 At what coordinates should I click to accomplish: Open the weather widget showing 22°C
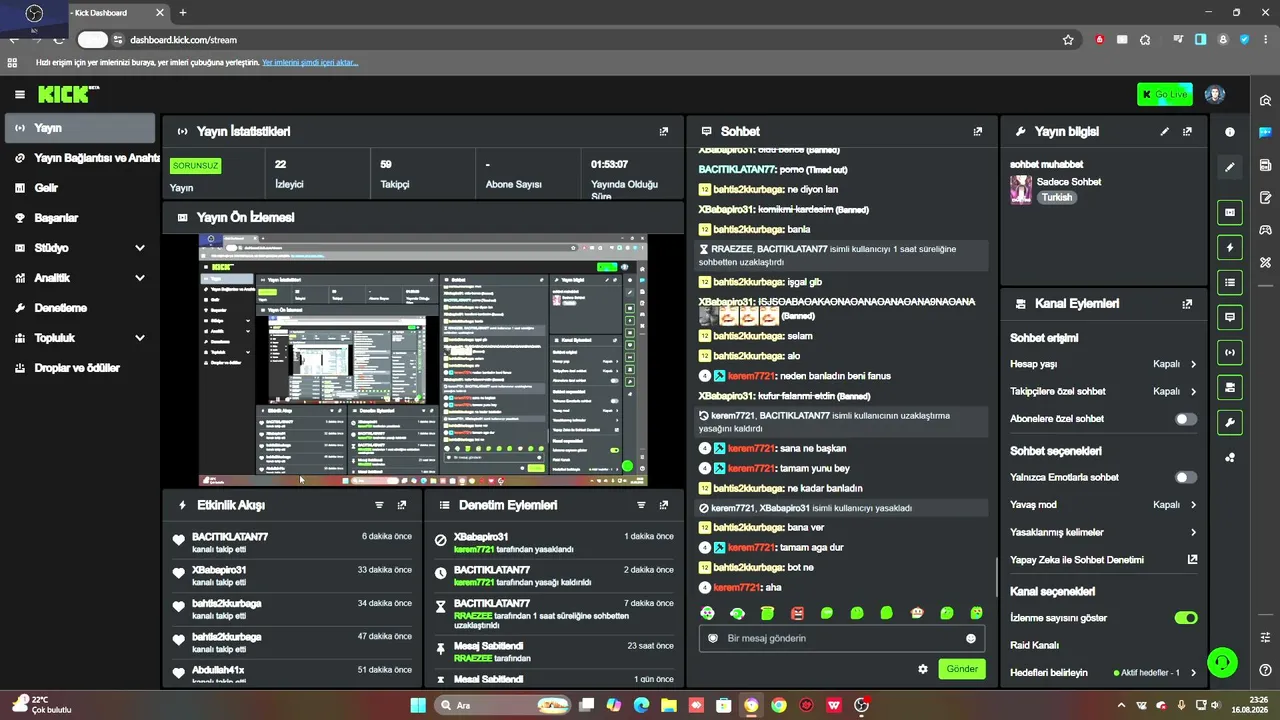42,705
